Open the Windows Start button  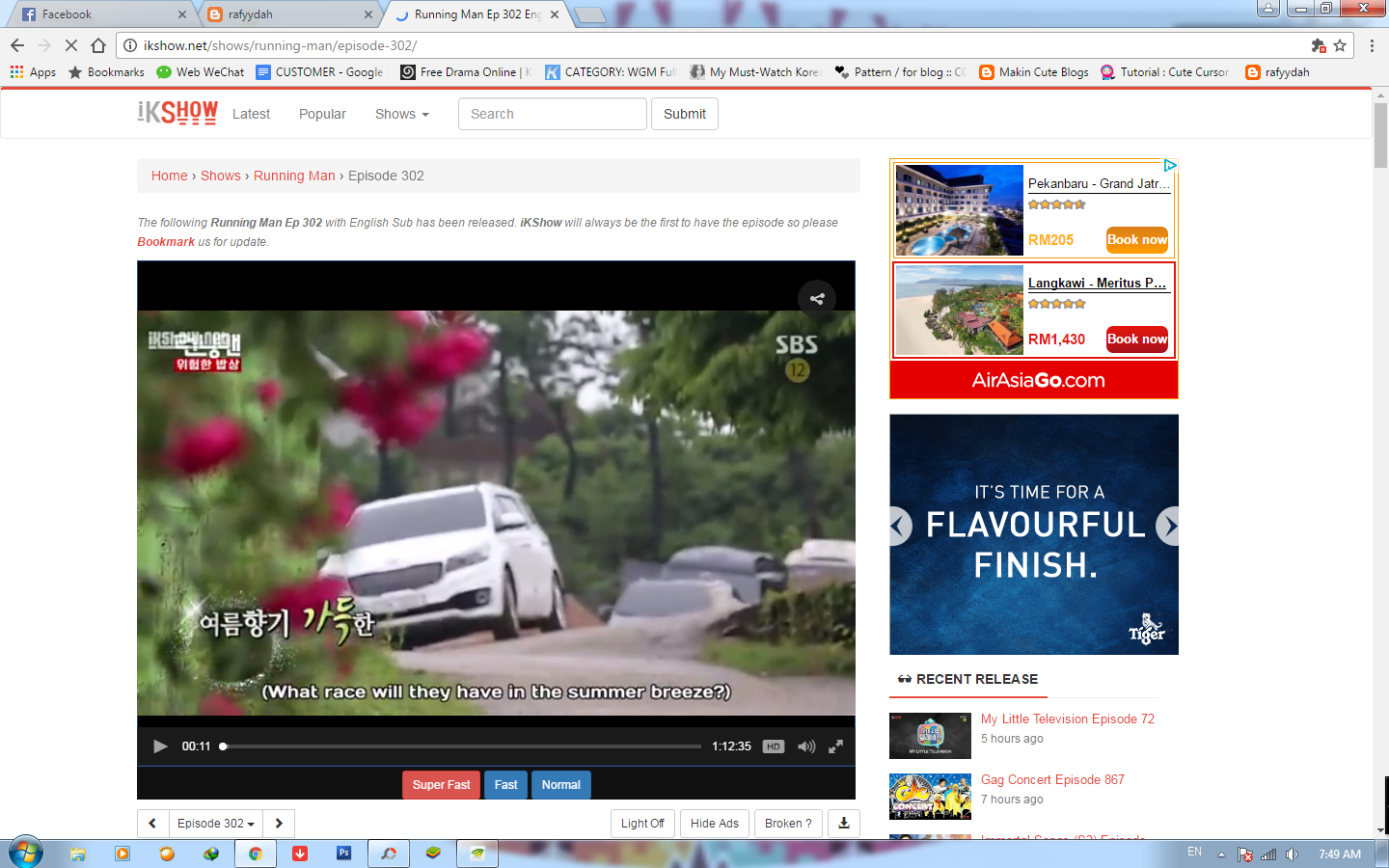(26, 854)
